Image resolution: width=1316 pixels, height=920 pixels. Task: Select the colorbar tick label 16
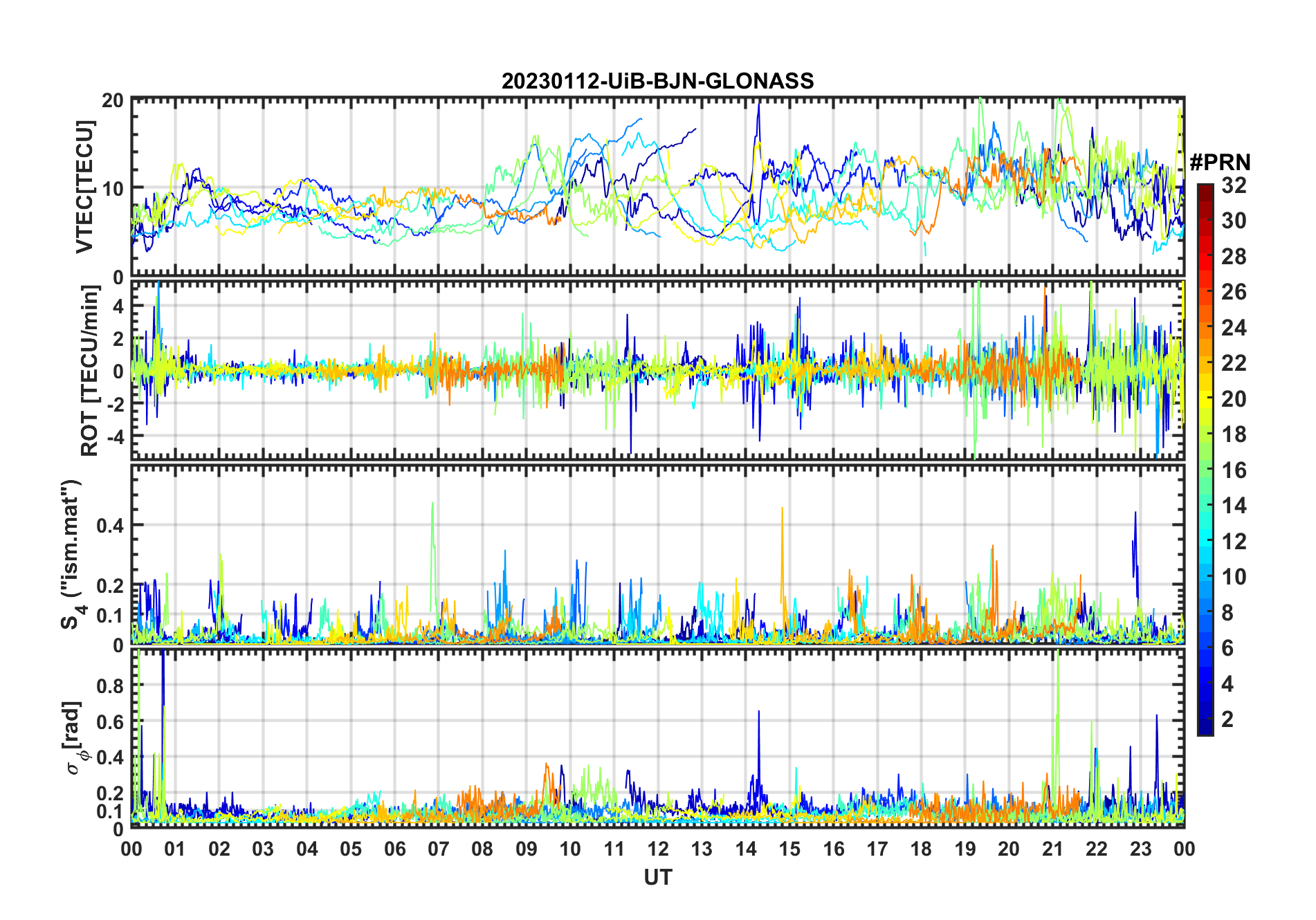pos(1234,470)
